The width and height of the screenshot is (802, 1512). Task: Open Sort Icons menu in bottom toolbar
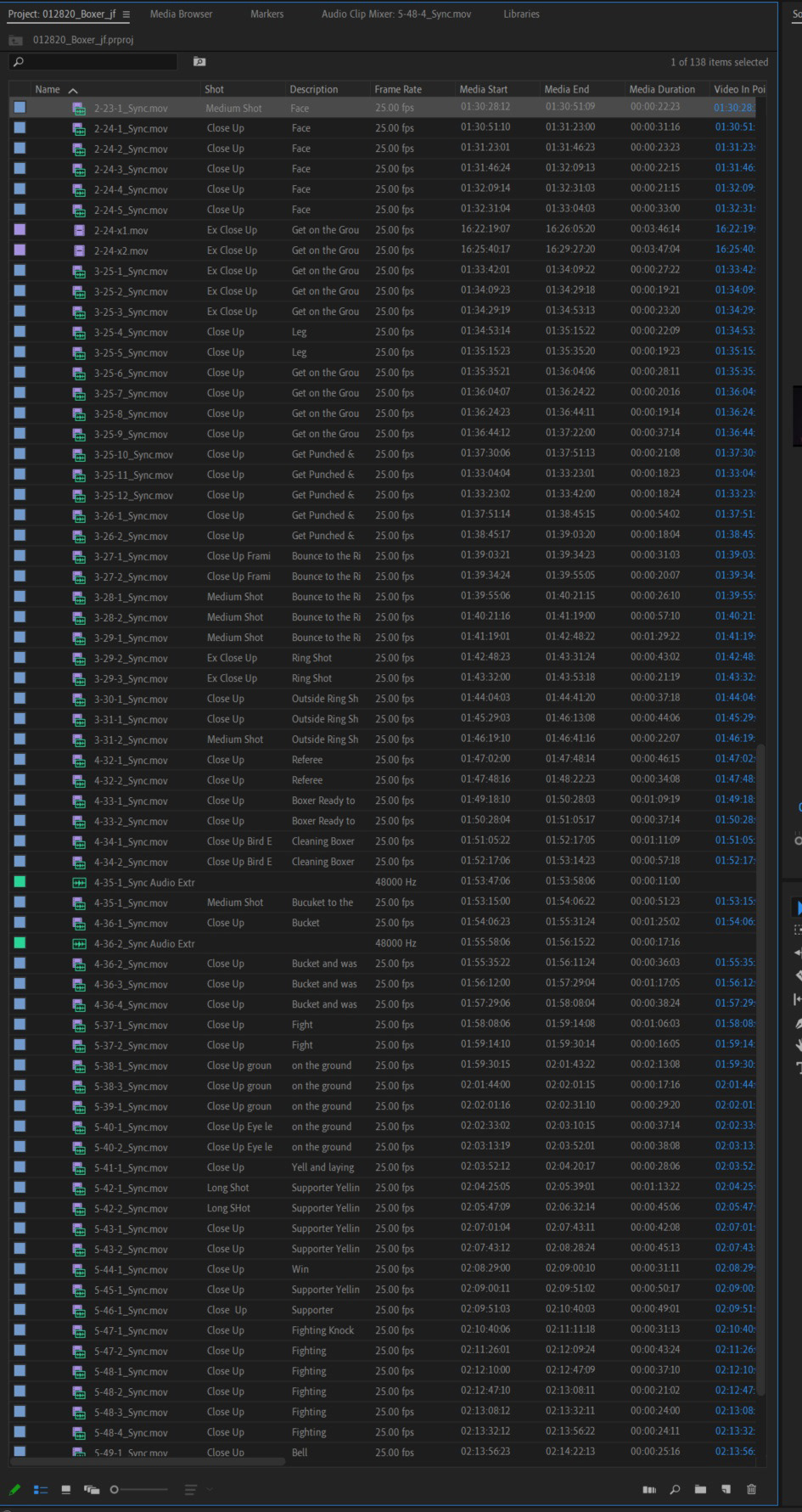point(191,1489)
